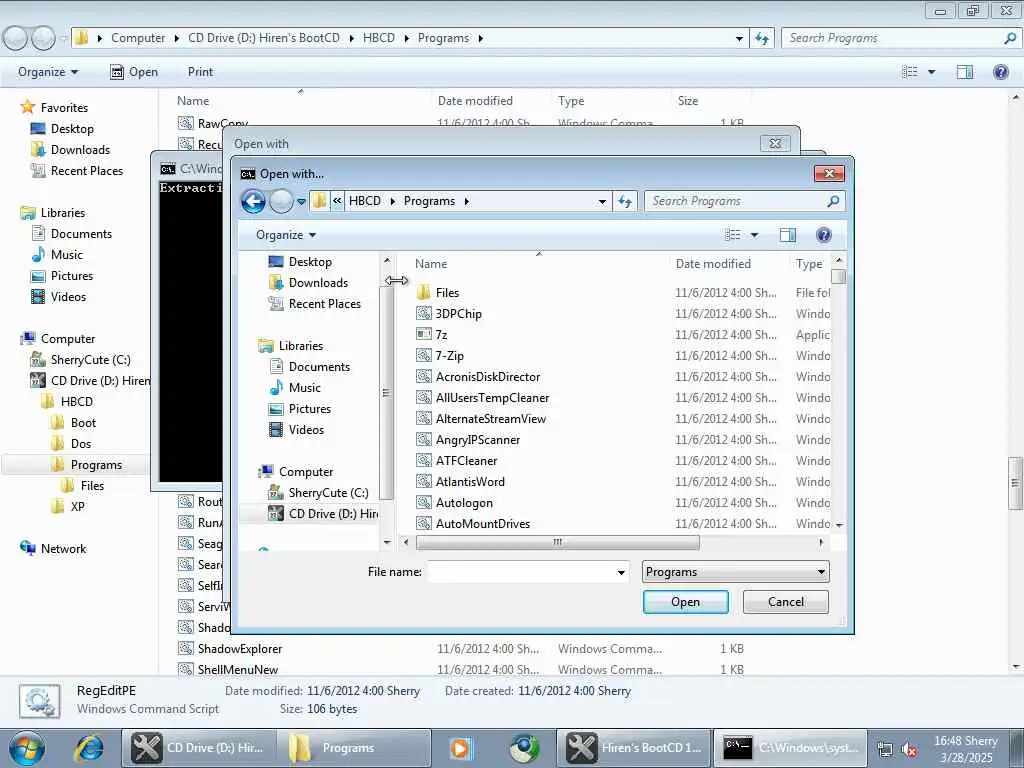Click Forward arrow in Open with dialog
This screenshot has height=768, width=1024.
[281, 201]
